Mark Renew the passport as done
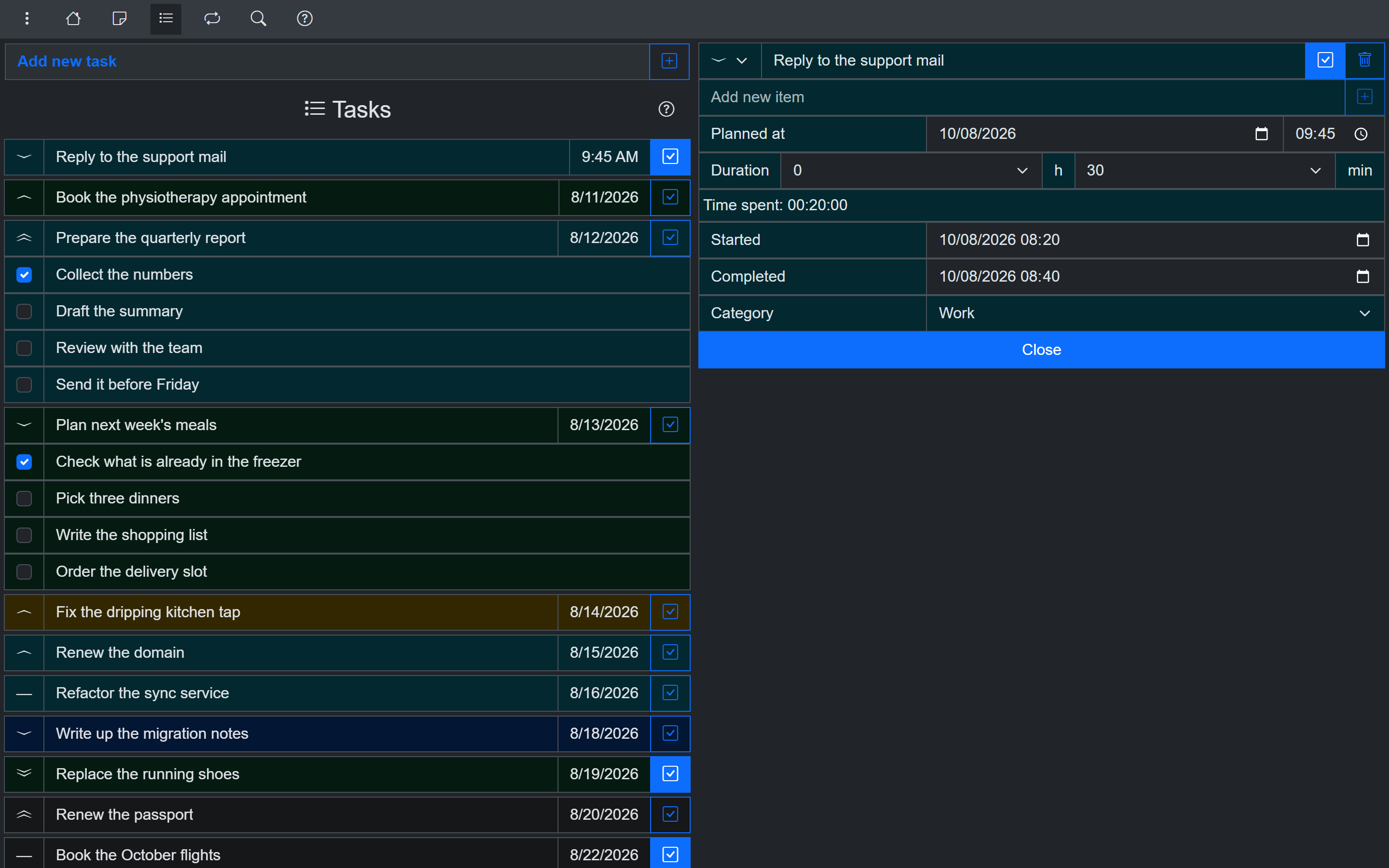Viewport: 1389px width, 868px height. (x=670, y=815)
